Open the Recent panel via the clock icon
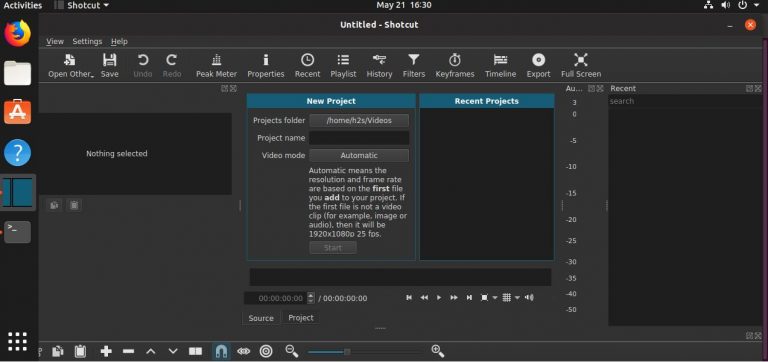 point(307,66)
